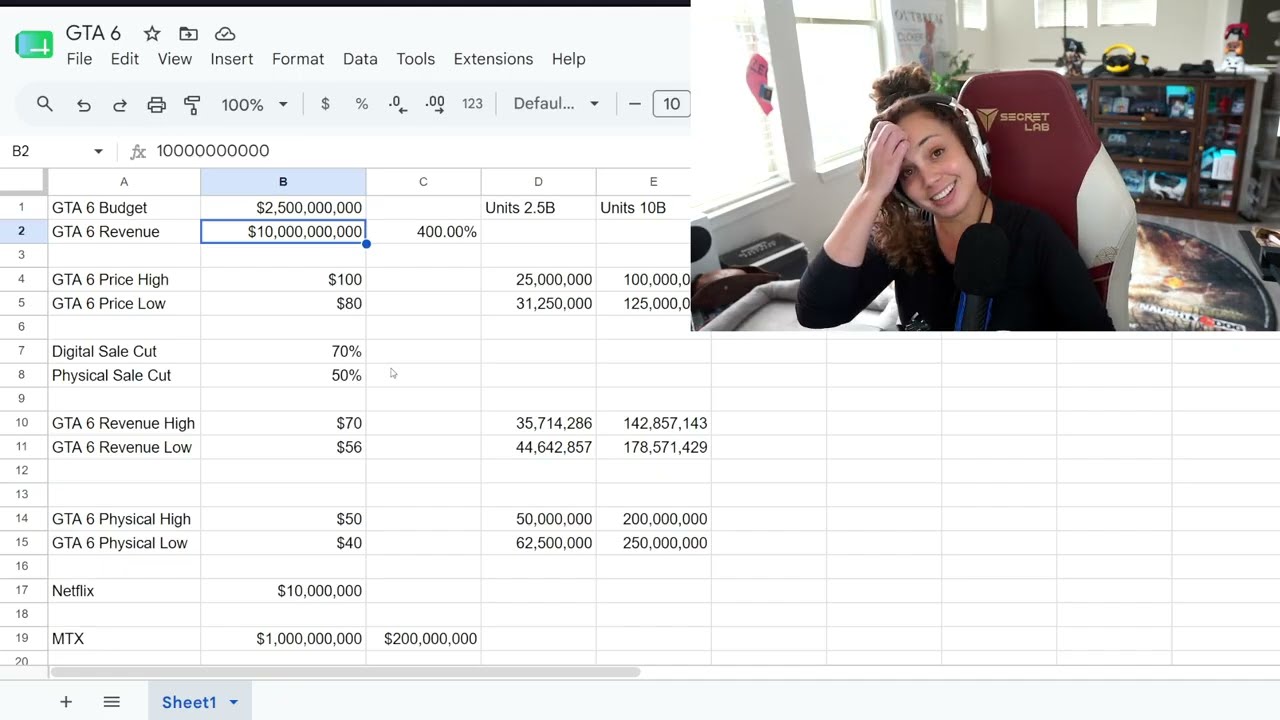Print the spreadsheet
This screenshot has width=1280, height=720.
click(156, 104)
